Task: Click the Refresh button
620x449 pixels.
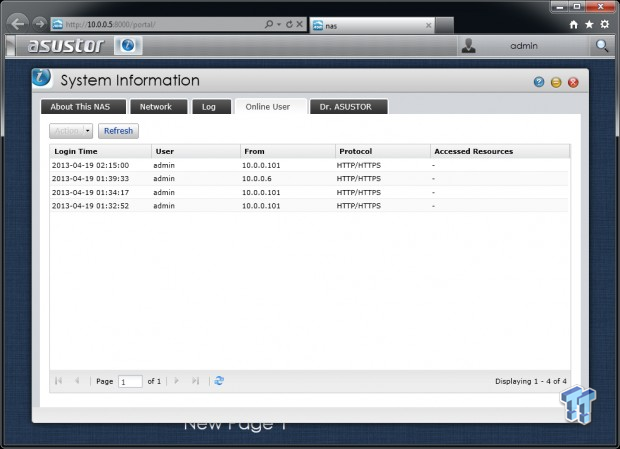Action: [118, 131]
